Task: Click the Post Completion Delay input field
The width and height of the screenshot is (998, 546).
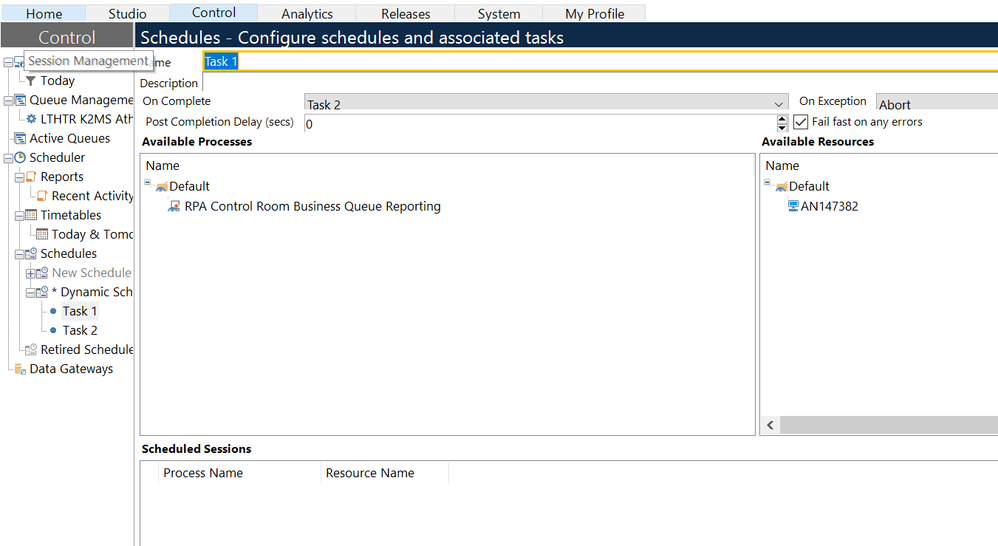Action: (540, 123)
